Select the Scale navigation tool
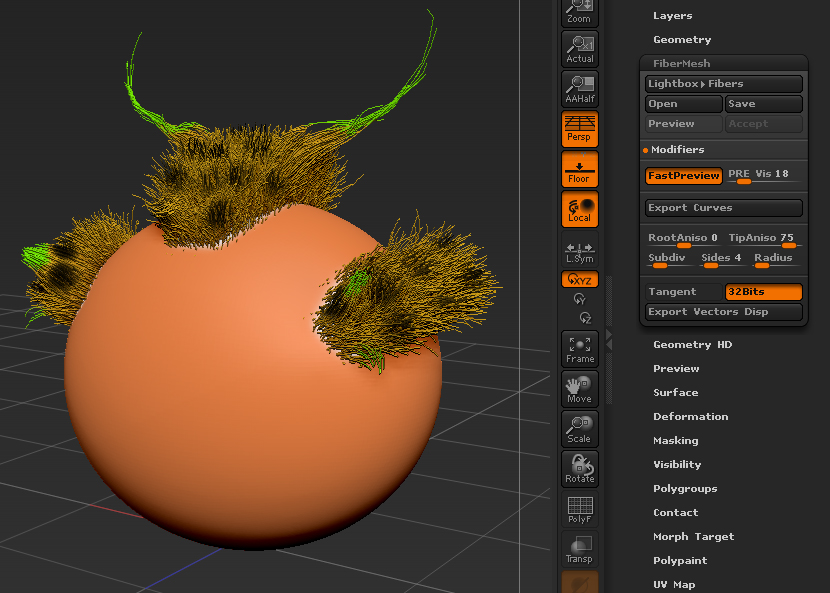This screenshot has height=593, width=830. pyautogui.click(x=579, y=428)
